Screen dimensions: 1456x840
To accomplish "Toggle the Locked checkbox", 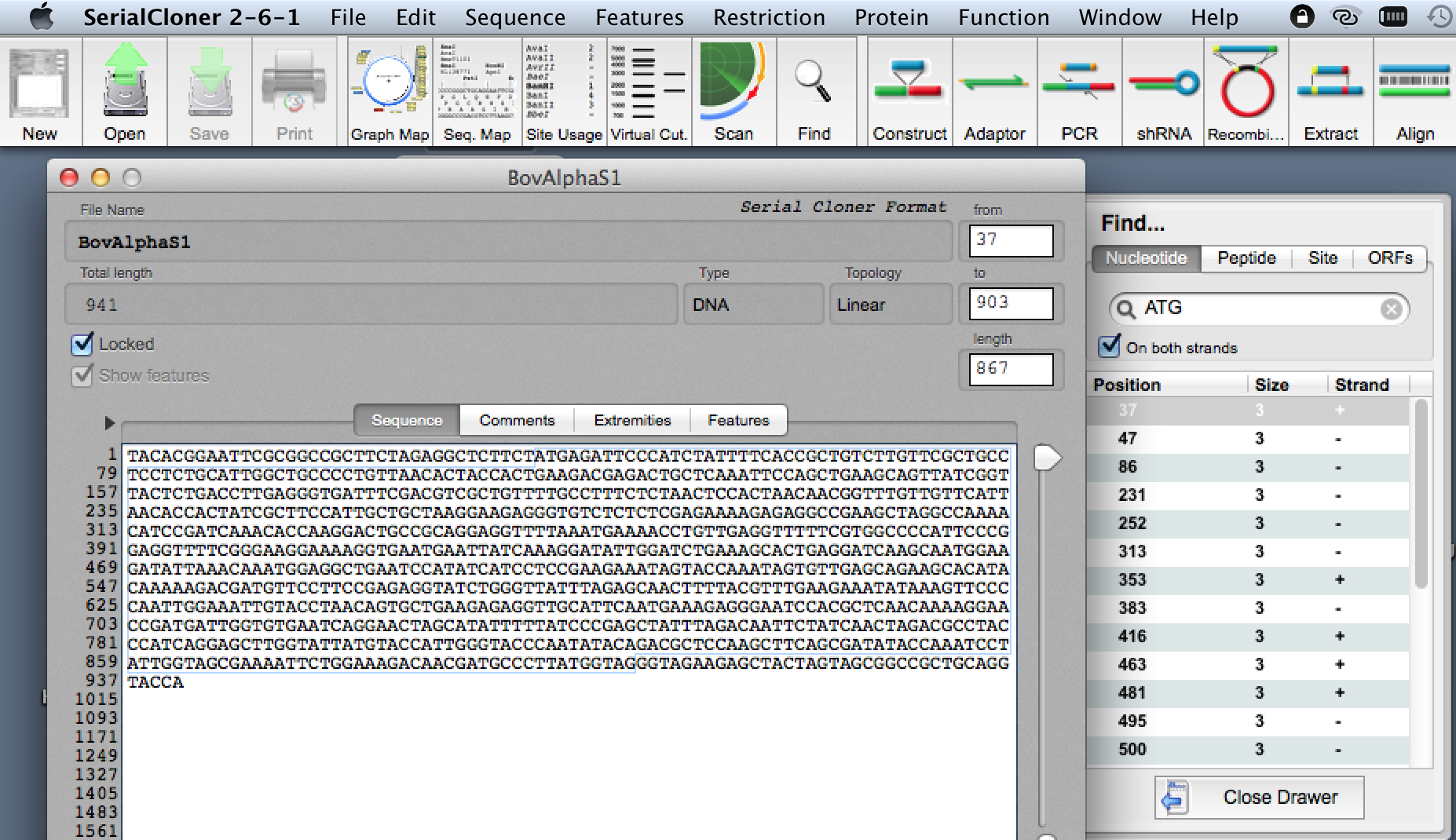I will coord(82,344).
